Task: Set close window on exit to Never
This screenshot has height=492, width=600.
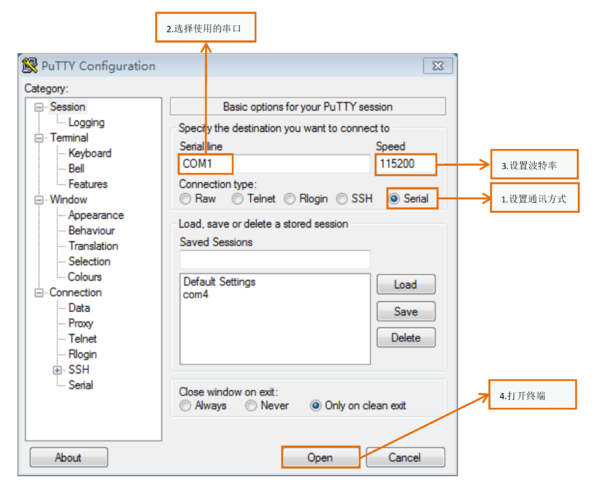Action: coord(250,406)
